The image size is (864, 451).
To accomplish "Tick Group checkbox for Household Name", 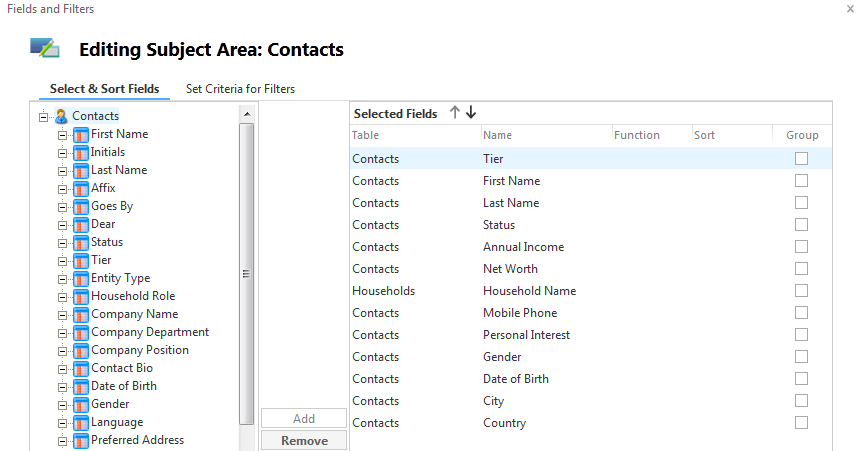I will pos(801,291).
